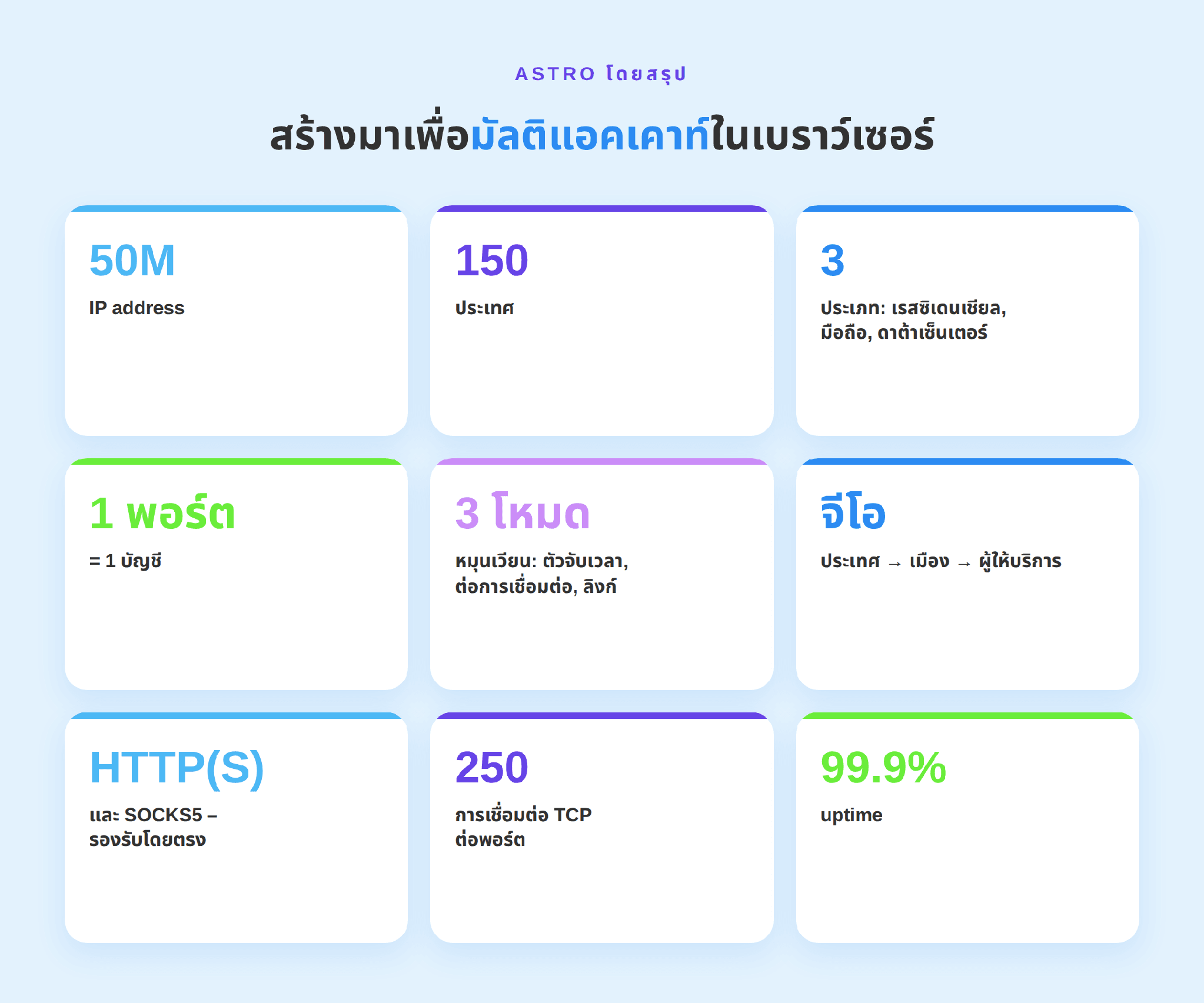Click the การเชื่อมต่อ TCP ต่อพอร์ต caption
The width and height of the screenshot is (1204, 1003).
tap(523, 827)
